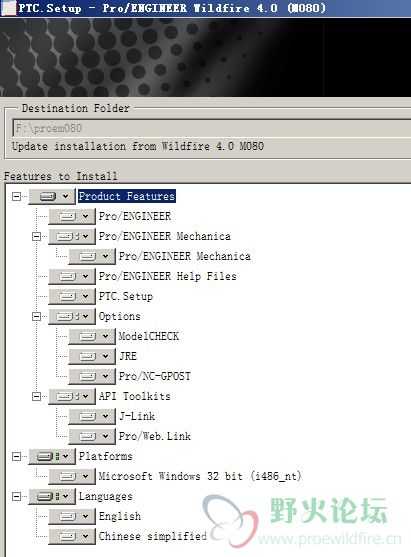The width and height of the screenshot is (411, 557).
Task: Collapse the Languages tree node
Action: pyautogui.click(x=16, y=497)
